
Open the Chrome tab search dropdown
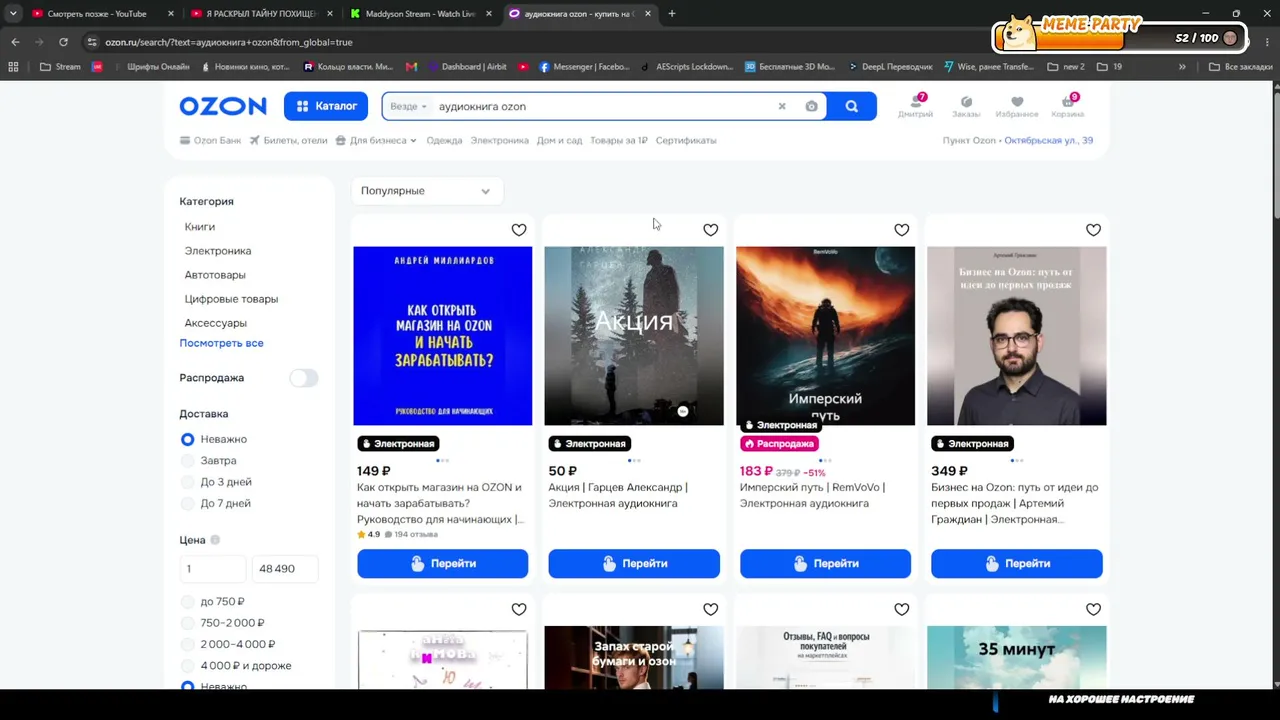click(x=13, y=14)
